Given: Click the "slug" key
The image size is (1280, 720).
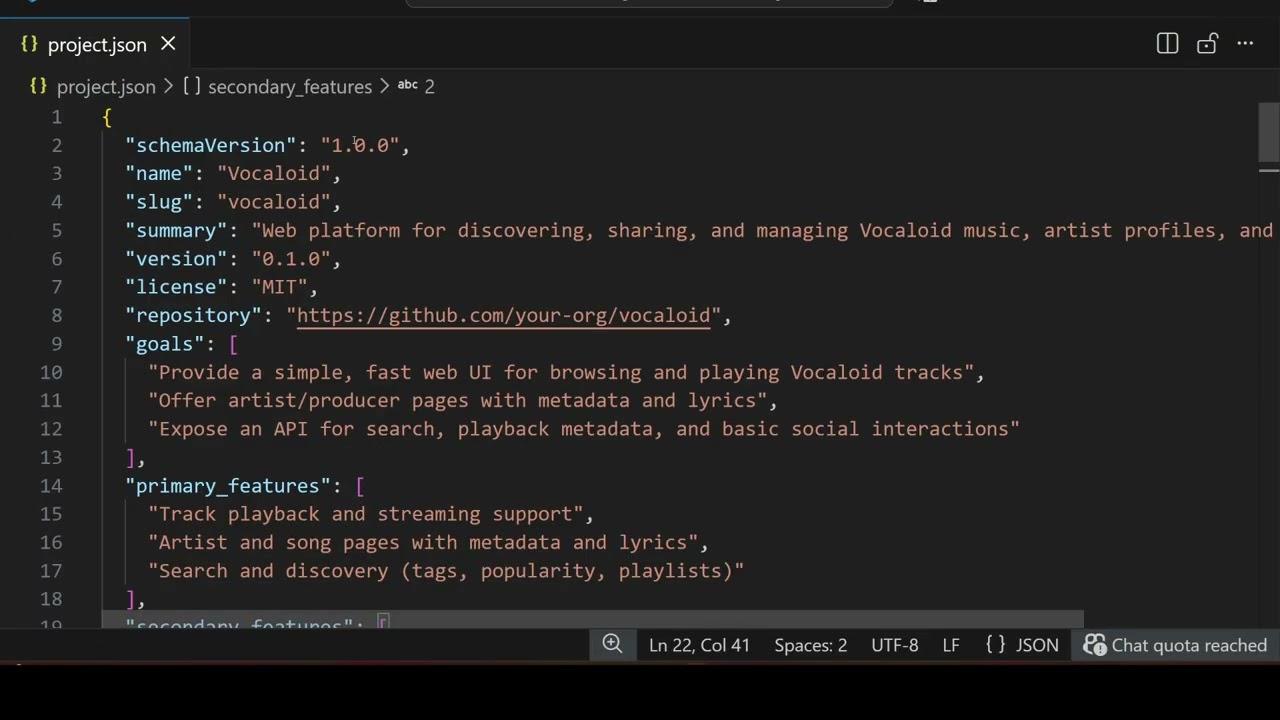Looking at the screenshot, I should (x=159, y=202).
